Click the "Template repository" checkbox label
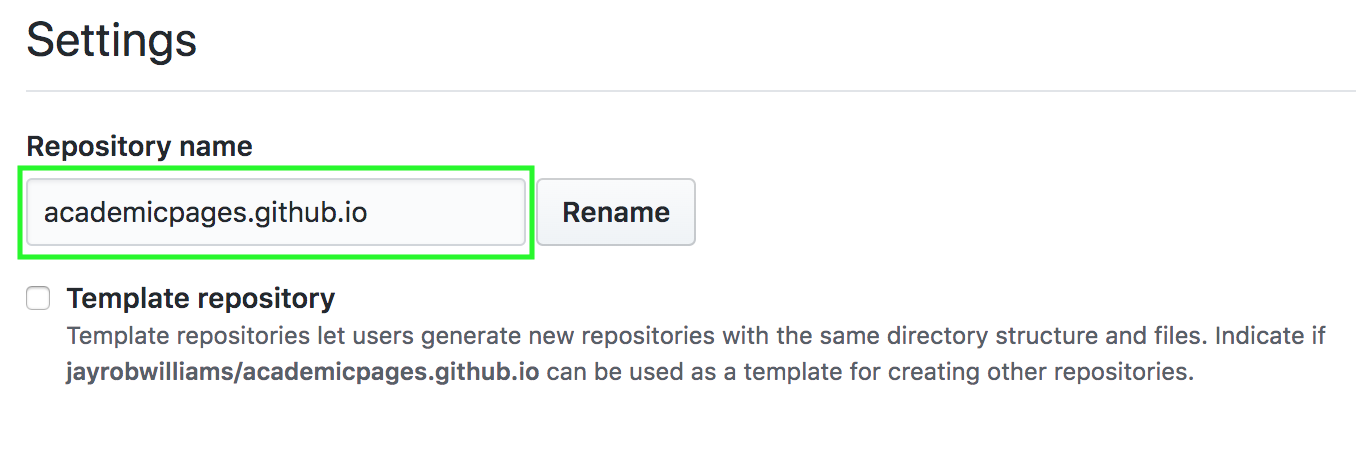 (200, 298)
